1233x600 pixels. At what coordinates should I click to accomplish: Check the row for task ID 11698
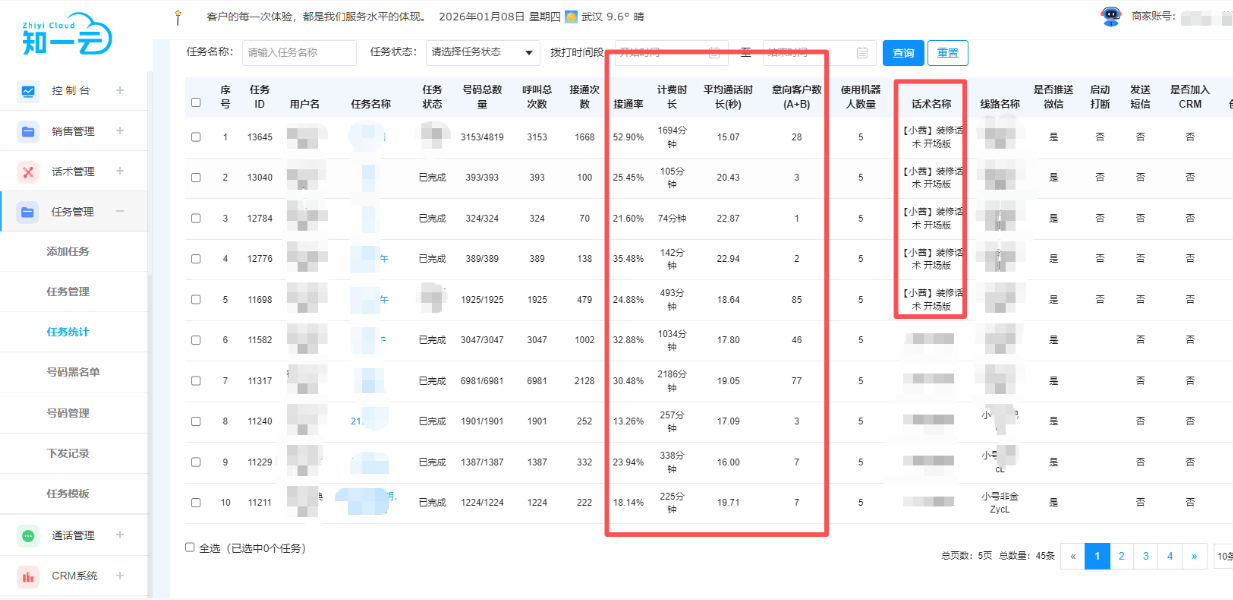pos(196,299)
